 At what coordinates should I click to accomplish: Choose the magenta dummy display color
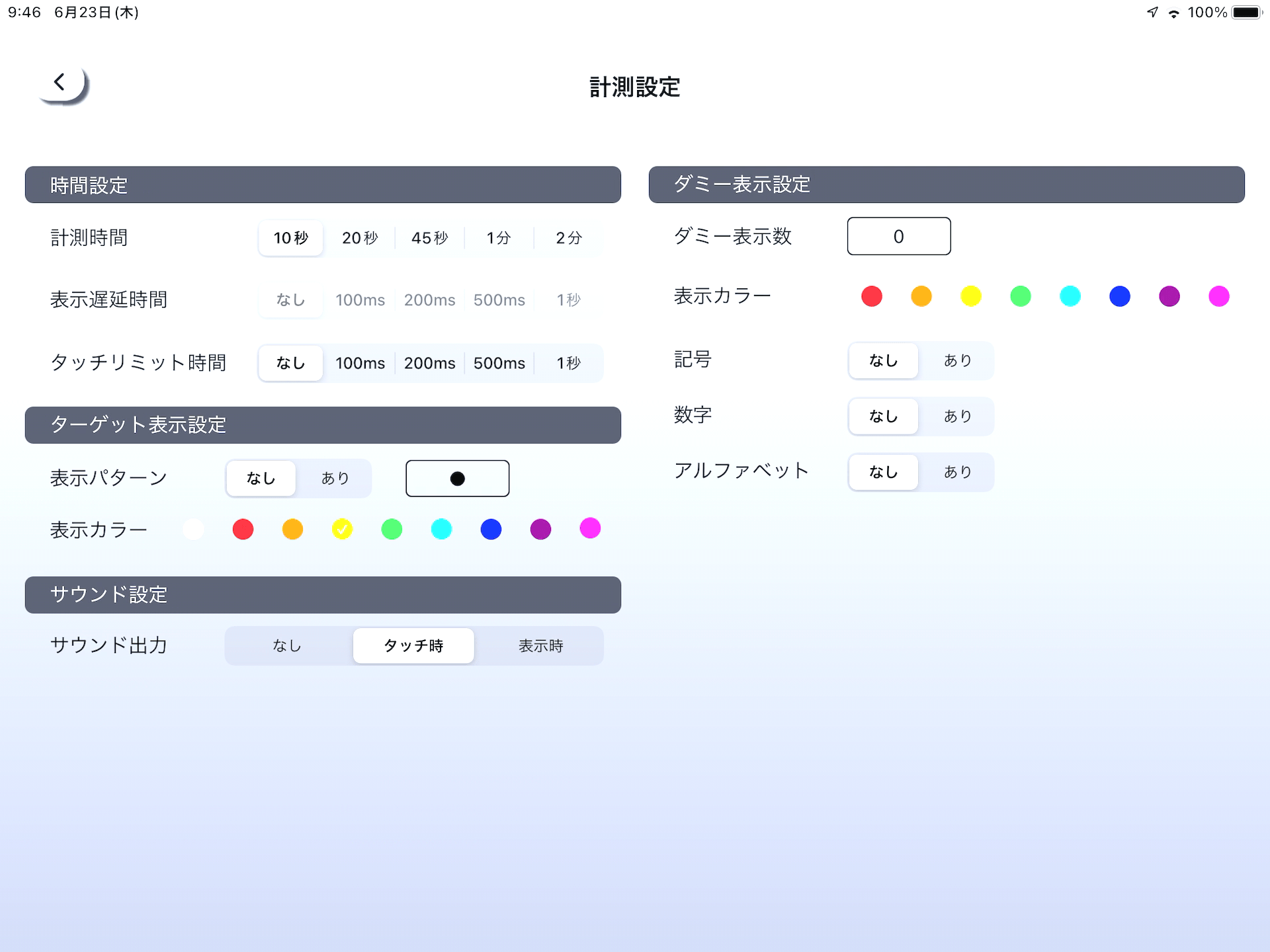click(1218, 296)
